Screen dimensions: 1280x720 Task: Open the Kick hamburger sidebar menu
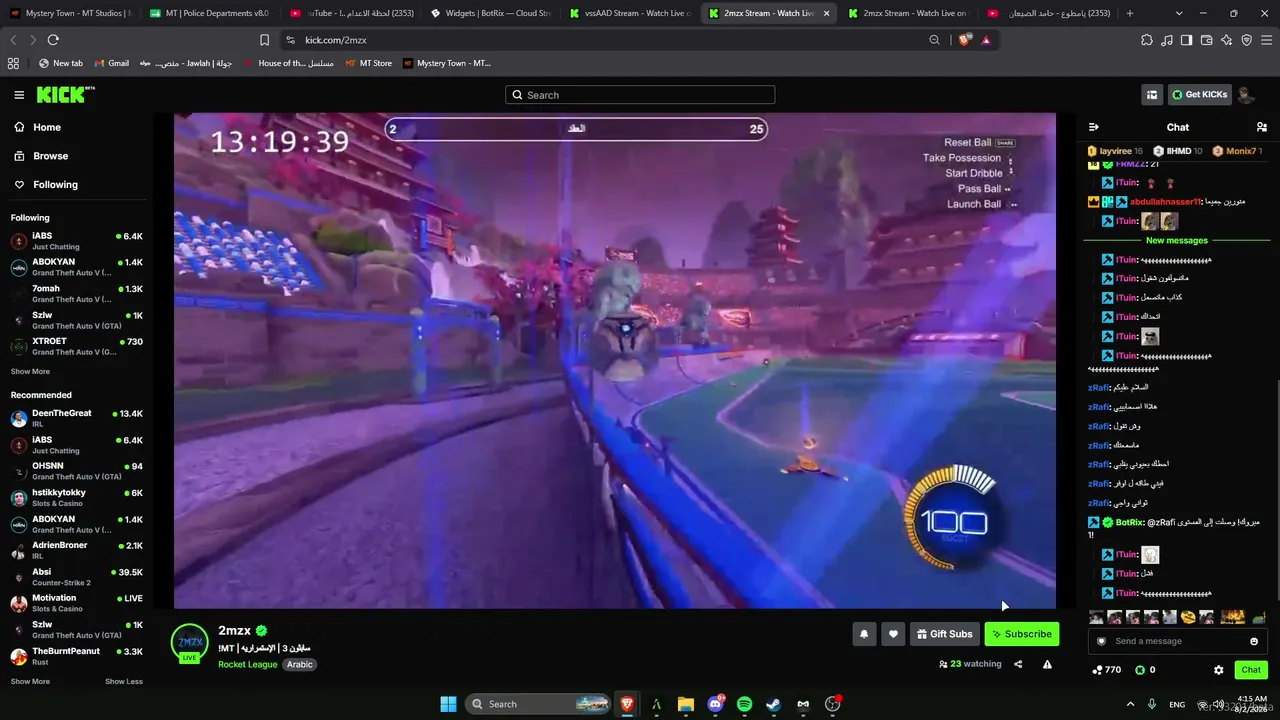tap(19, 95)
